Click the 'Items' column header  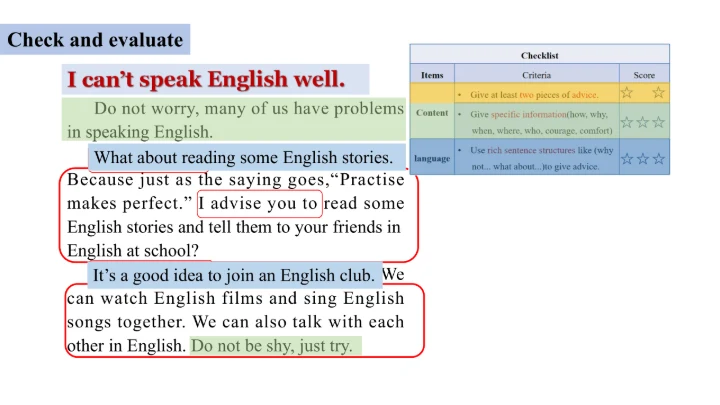coord(432,75)
